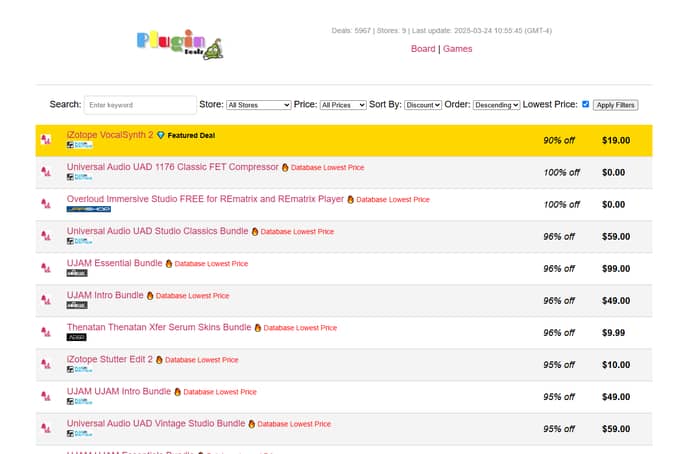Click the $10.00 price for Stutter Edit 2
The height and width of the screenshot is (454, 680).
(x=616, y=365)
